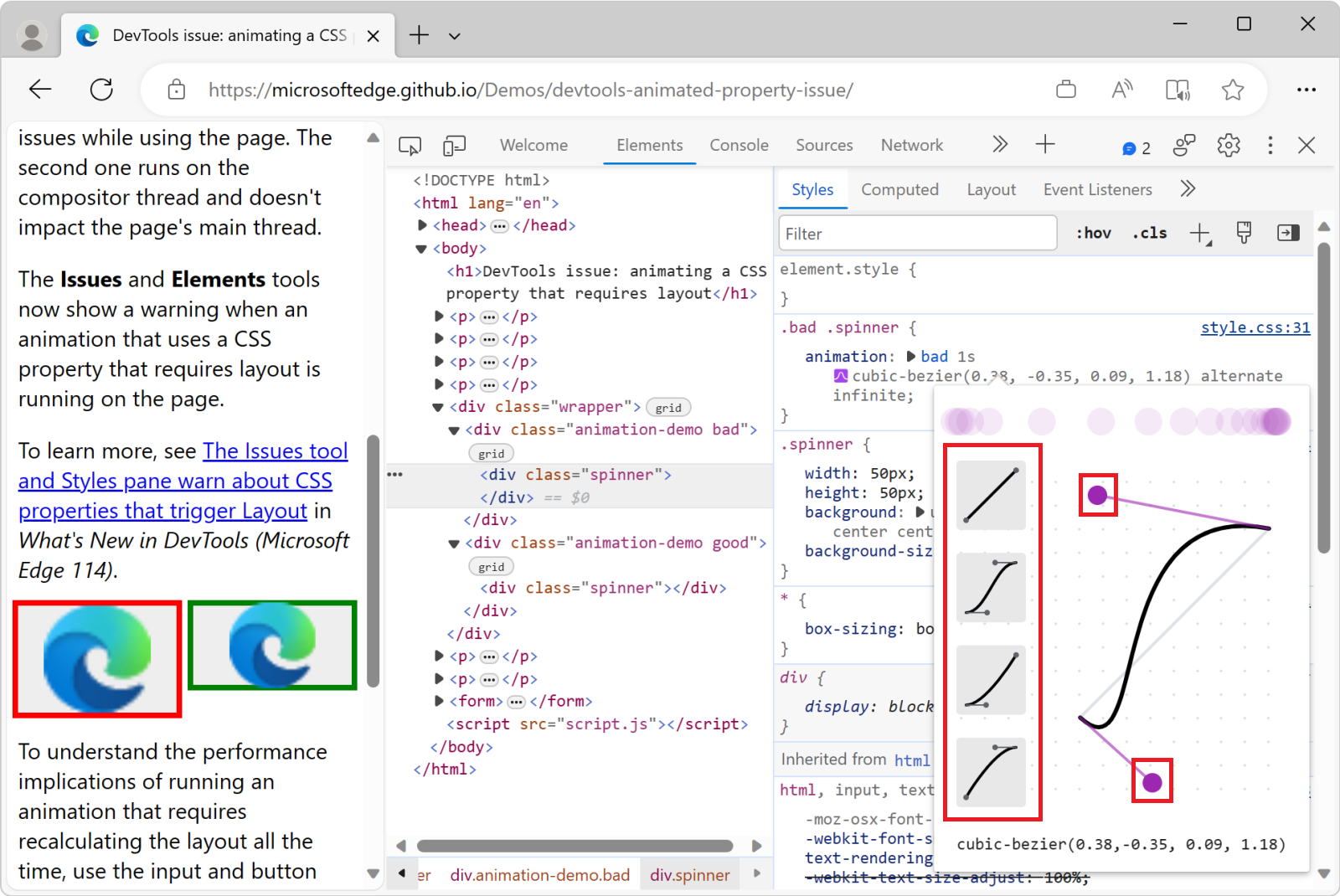Click the Inspect element picker icon
The image size is (1340, 896).
click(410, 146)
